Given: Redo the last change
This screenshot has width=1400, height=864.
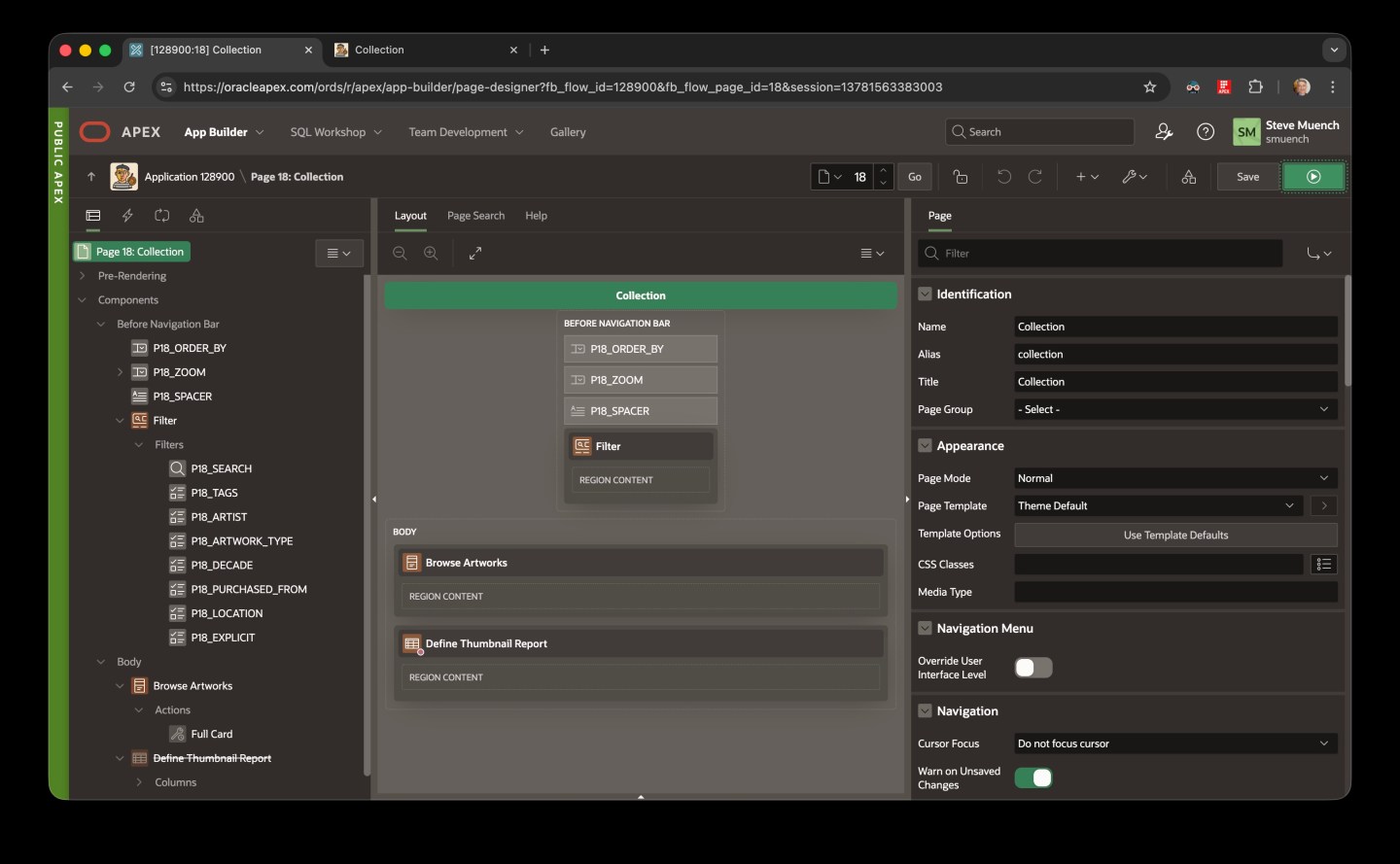Looking at the screenshot, I should tap(1036, 177).
